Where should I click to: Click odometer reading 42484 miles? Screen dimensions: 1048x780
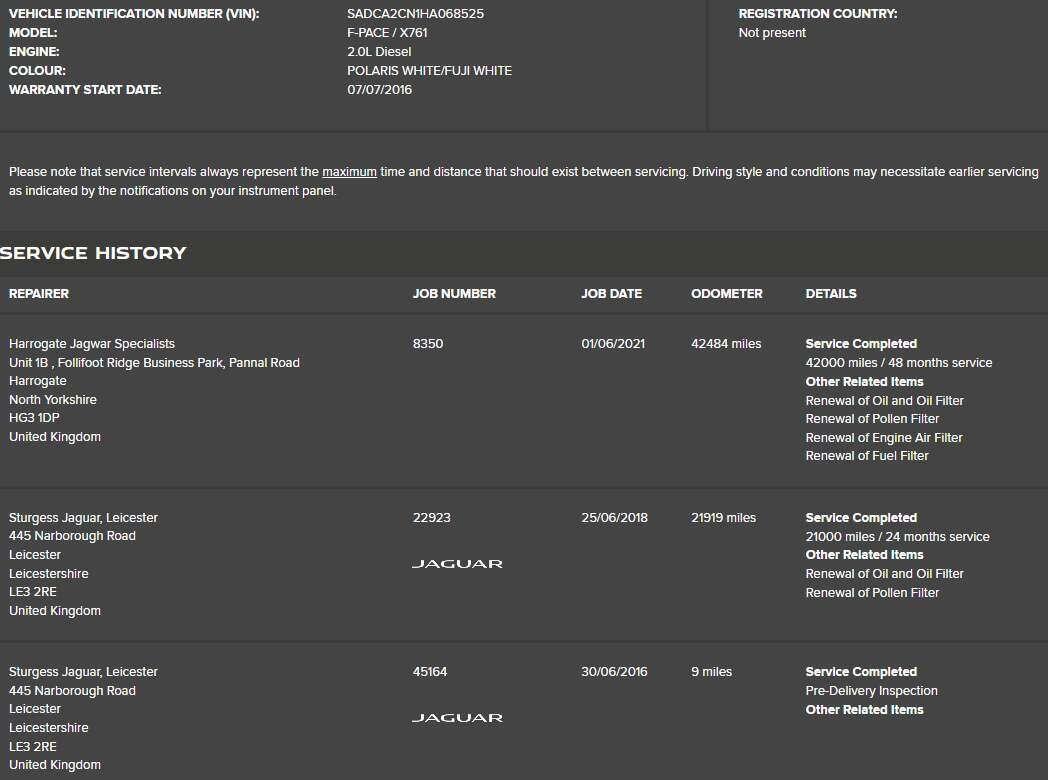coord(726,344)
